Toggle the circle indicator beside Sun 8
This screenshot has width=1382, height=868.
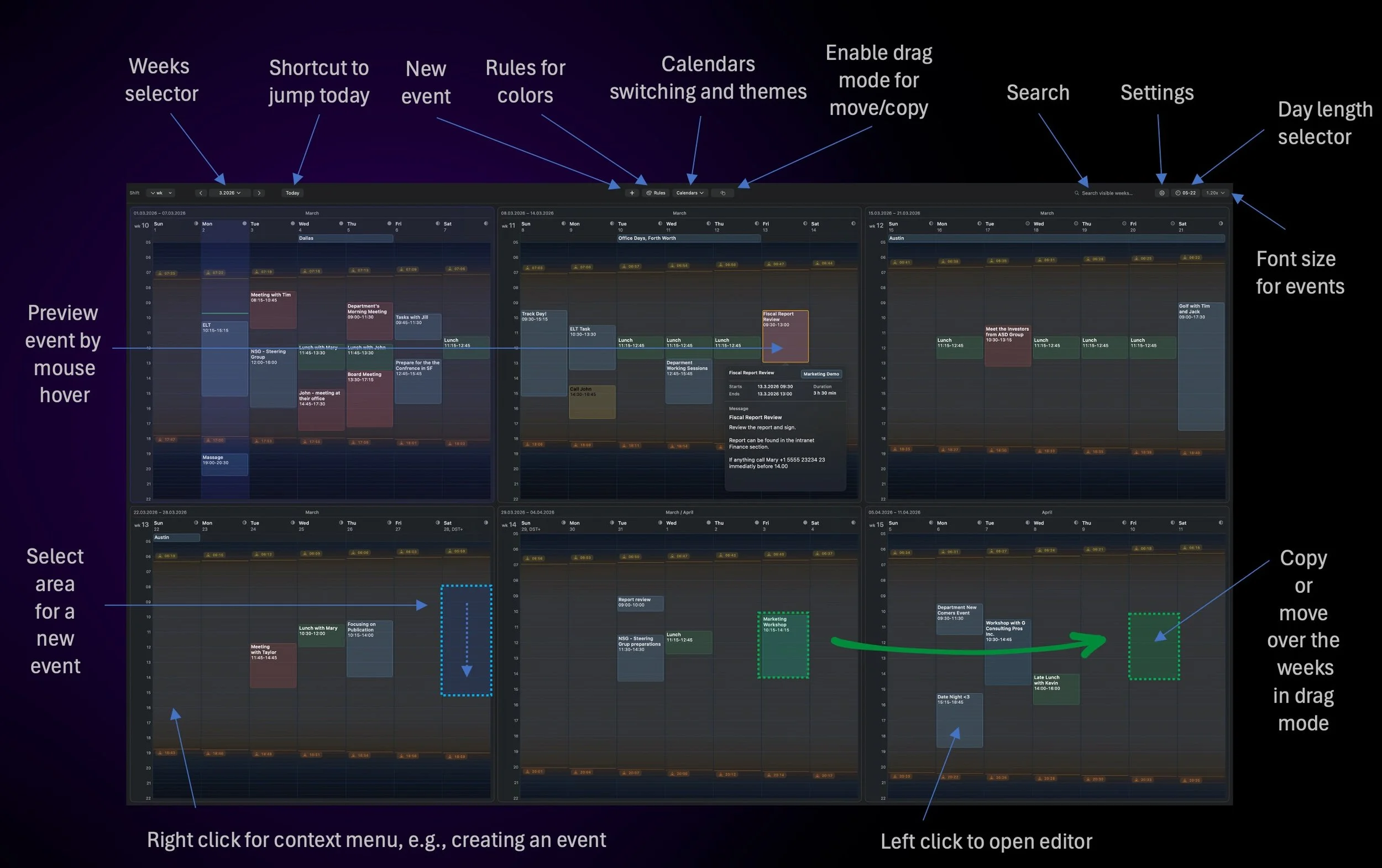pos(564,224)
